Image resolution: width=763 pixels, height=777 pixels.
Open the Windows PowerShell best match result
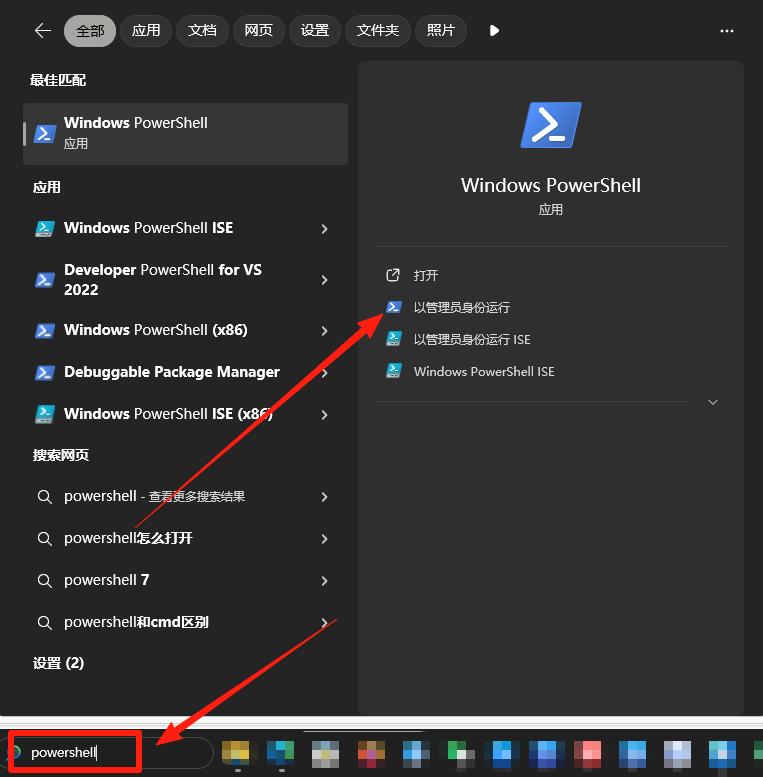[x=185, y=134]
